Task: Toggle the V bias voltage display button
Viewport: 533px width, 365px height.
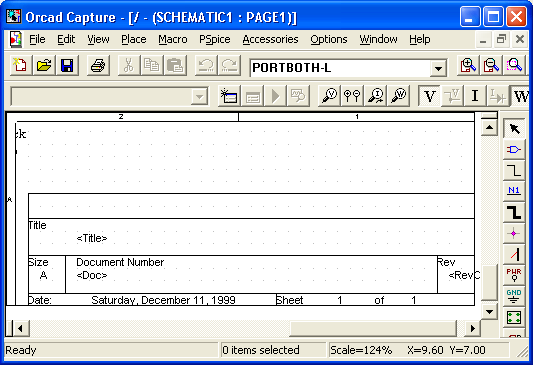Action: click(x=429, y=96)
